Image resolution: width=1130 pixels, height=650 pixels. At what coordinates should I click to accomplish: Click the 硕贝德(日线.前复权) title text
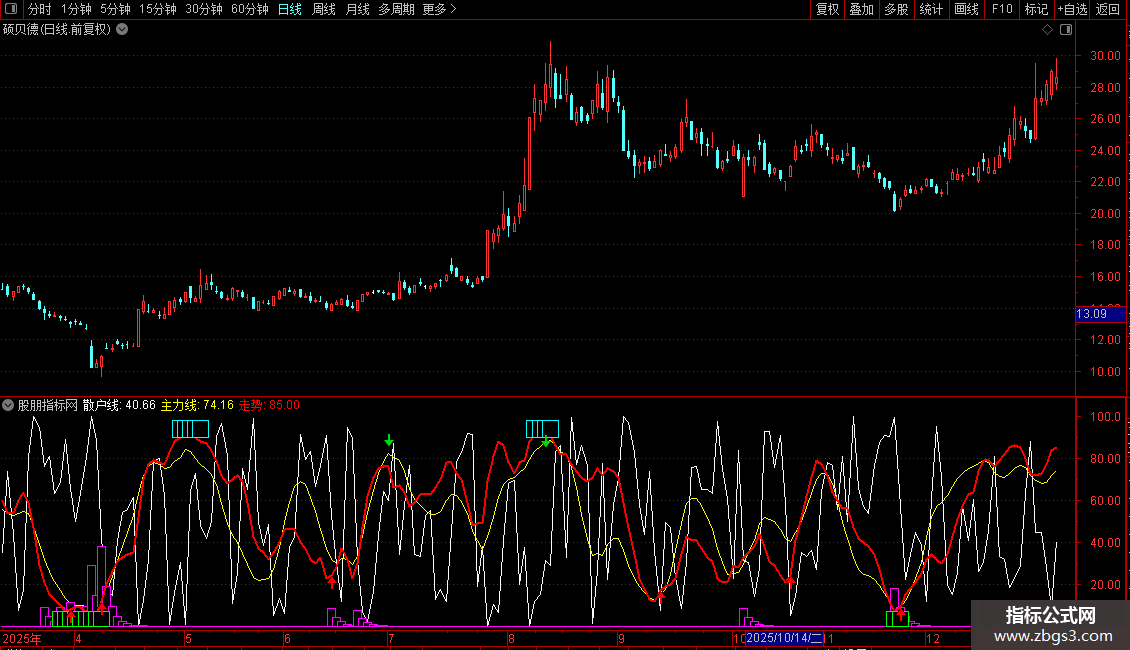tap(57, 29)
